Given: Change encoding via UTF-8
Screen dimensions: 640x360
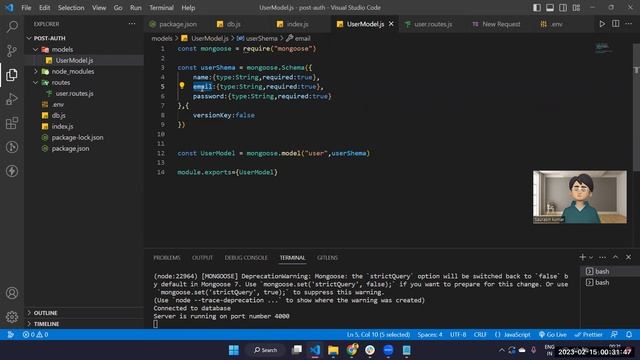Looking at the screenshot, I should [x=458, y=335].
